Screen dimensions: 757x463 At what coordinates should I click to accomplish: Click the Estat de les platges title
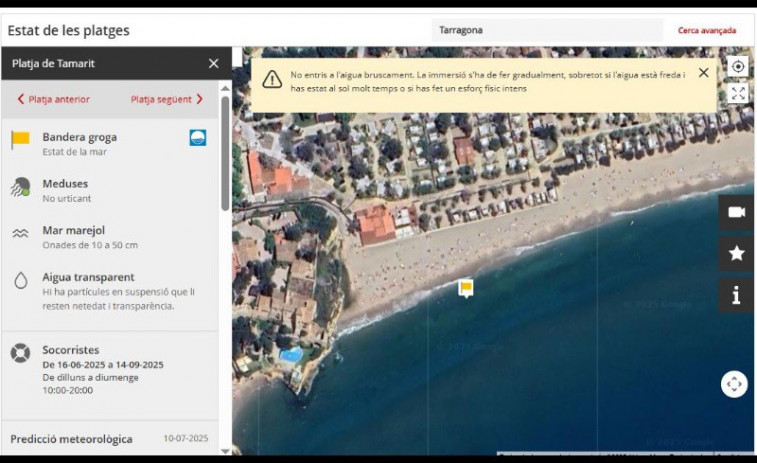(69, 30)
